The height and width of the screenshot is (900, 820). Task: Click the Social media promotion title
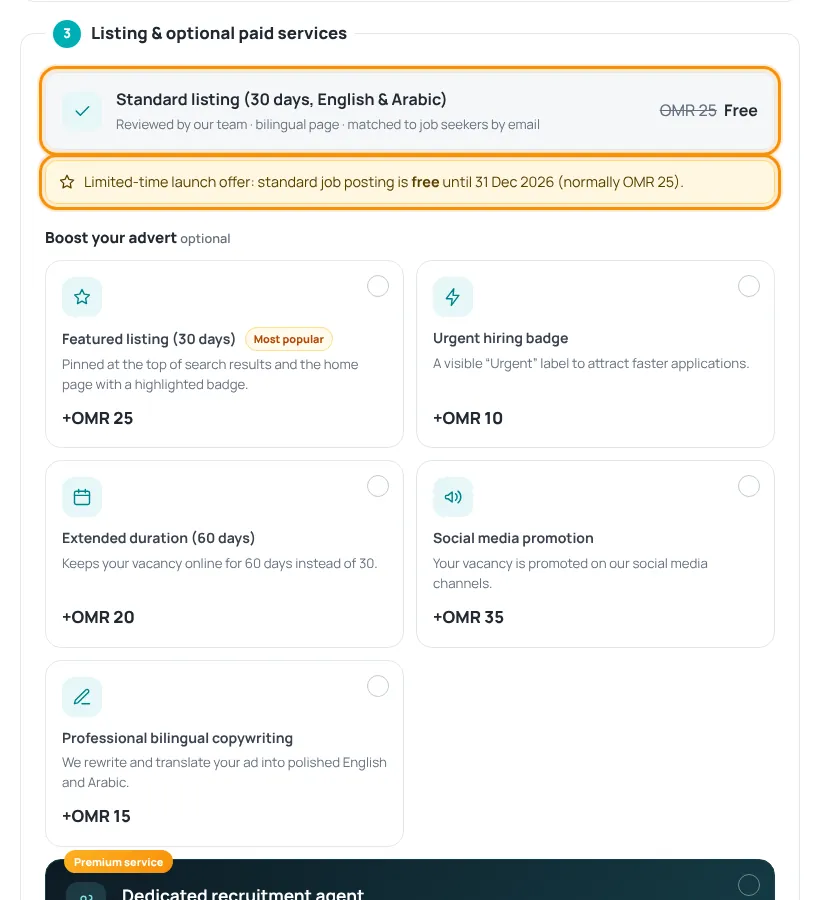coord(513,538)
